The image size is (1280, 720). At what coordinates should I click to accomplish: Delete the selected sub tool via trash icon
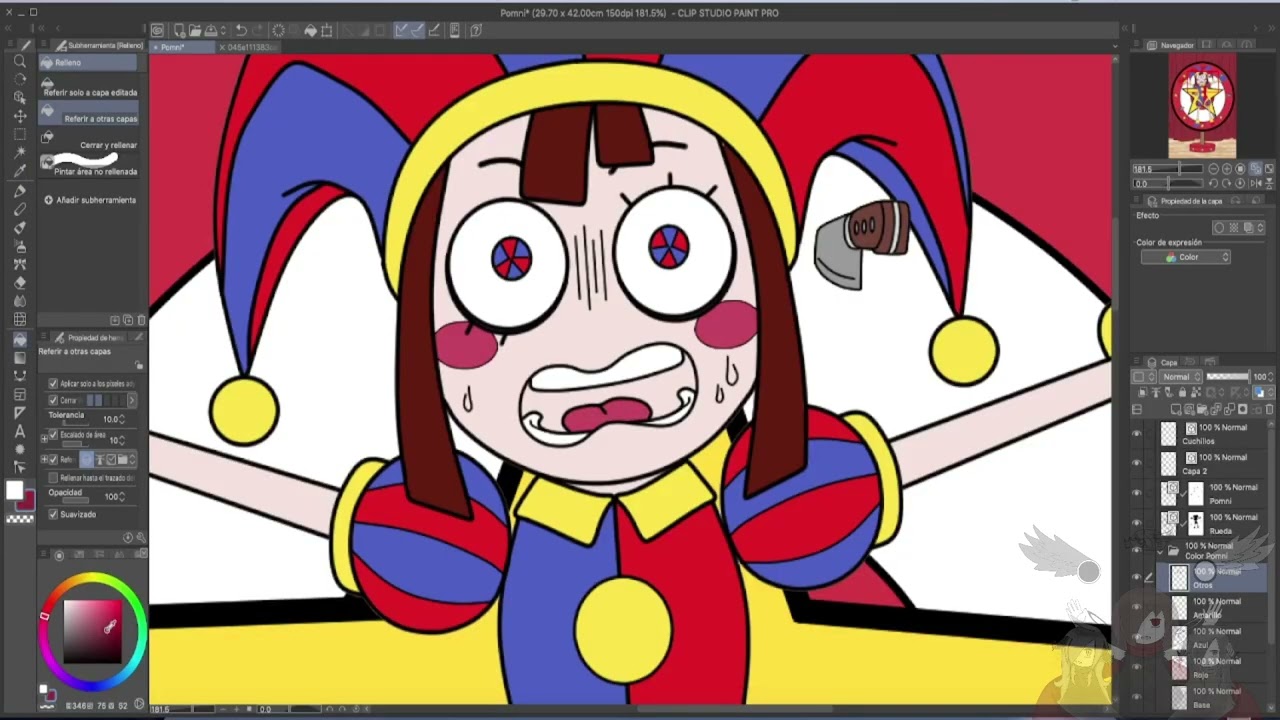[x=141, y=320]
